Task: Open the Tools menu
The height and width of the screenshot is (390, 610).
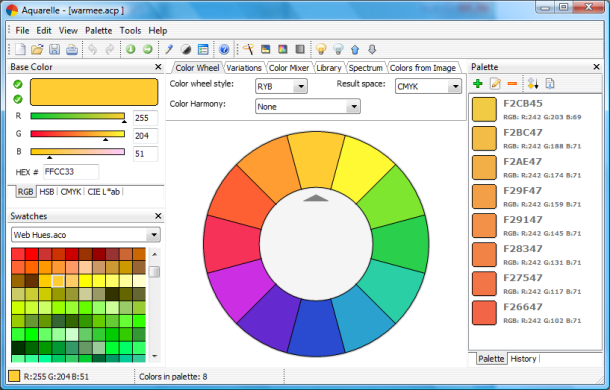Action: coord(130,30)
